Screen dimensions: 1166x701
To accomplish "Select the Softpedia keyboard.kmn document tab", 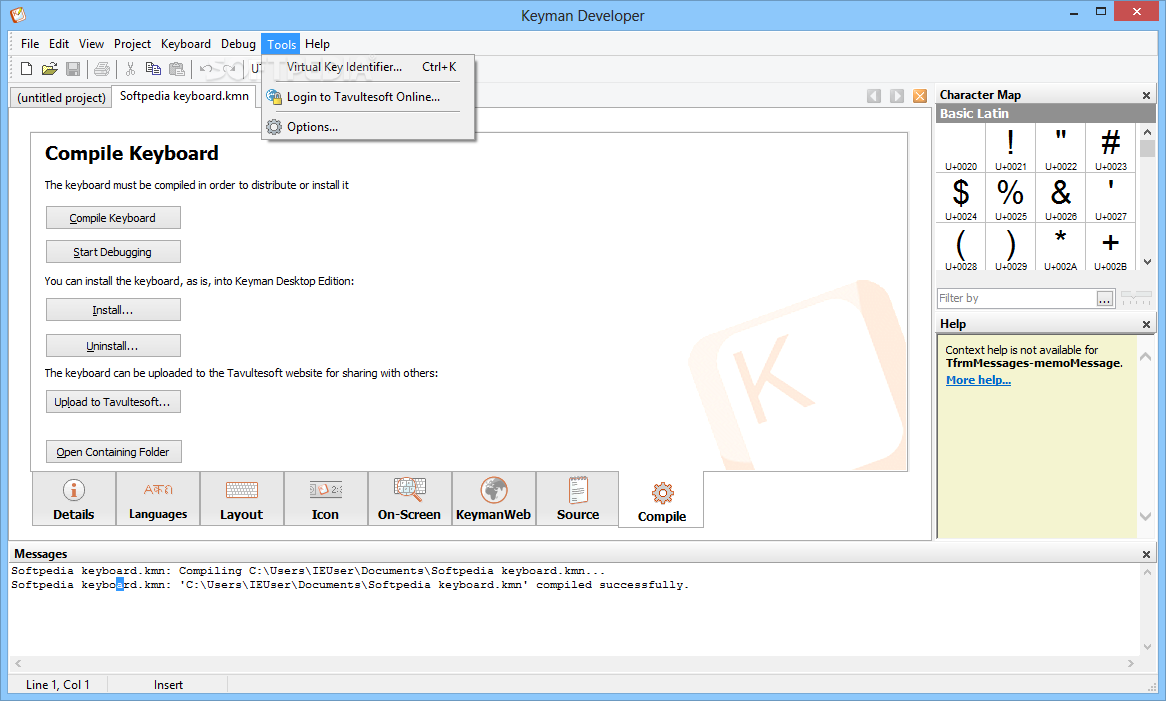I will click(x=184, y=96).
